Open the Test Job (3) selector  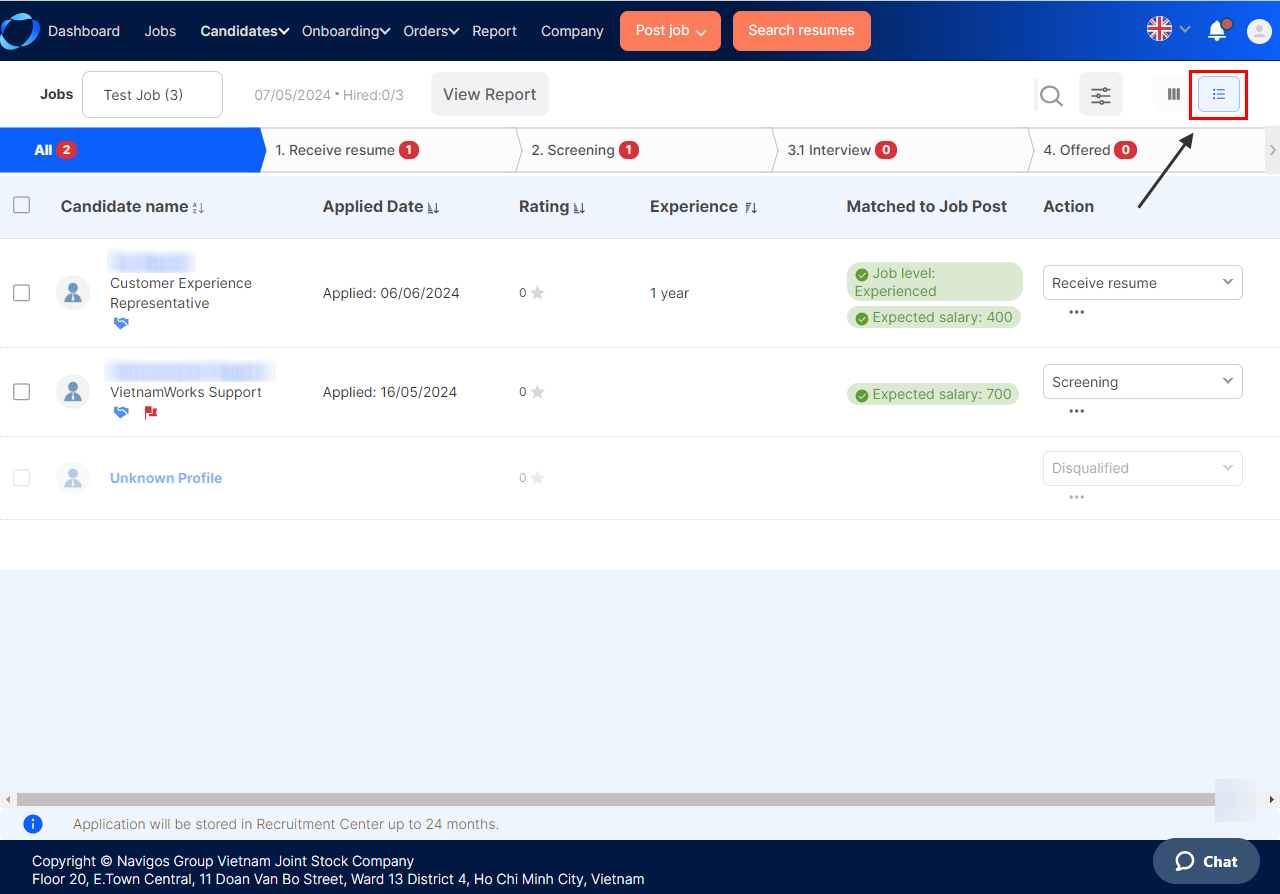tap(152, 95)
